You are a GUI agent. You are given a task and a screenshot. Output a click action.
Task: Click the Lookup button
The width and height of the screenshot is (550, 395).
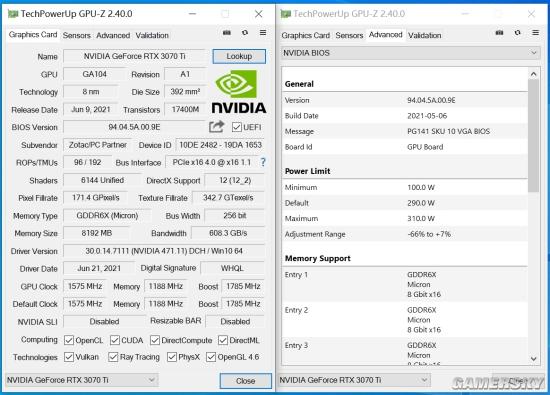pos(239,56)
